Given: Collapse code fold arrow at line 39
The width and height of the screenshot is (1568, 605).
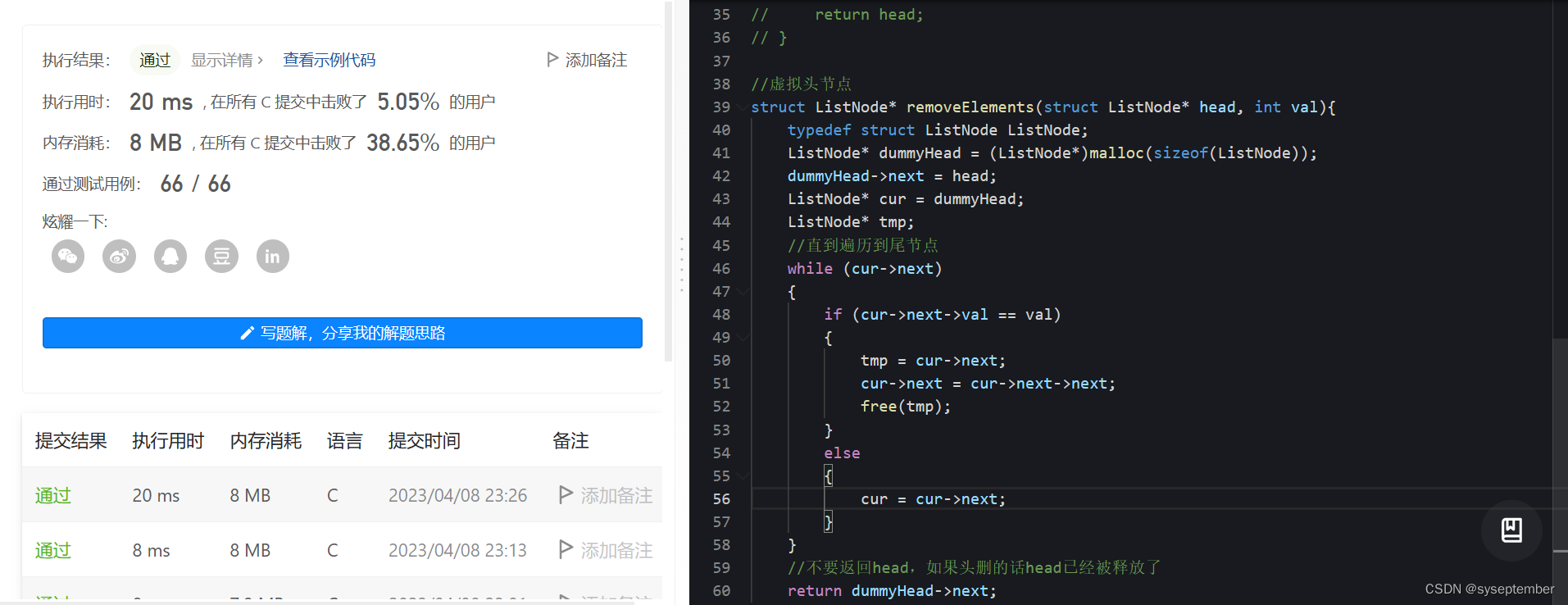Looking at the screenshot, I should click(743, 107).
